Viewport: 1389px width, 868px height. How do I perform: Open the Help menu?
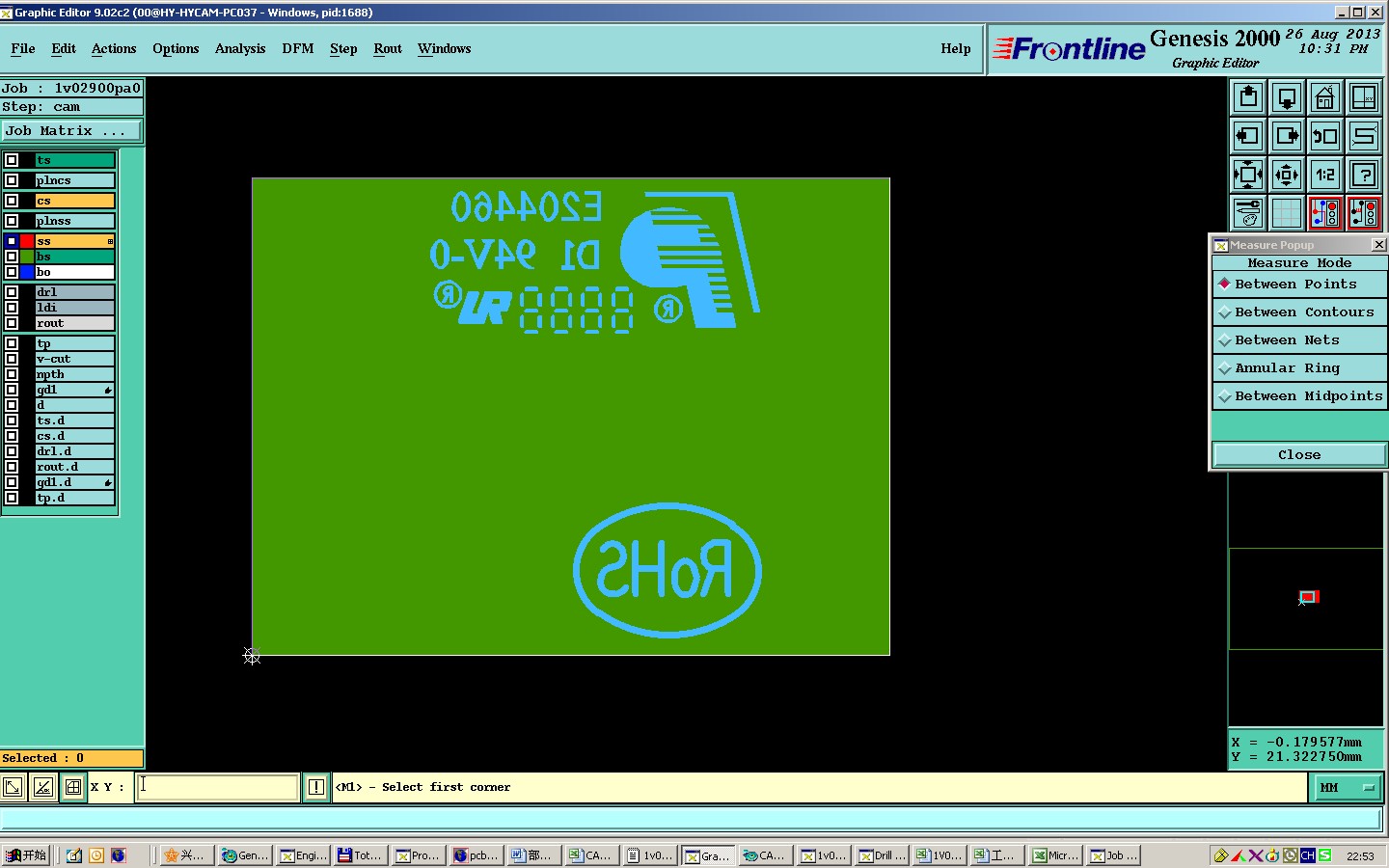tap(956, 49)
